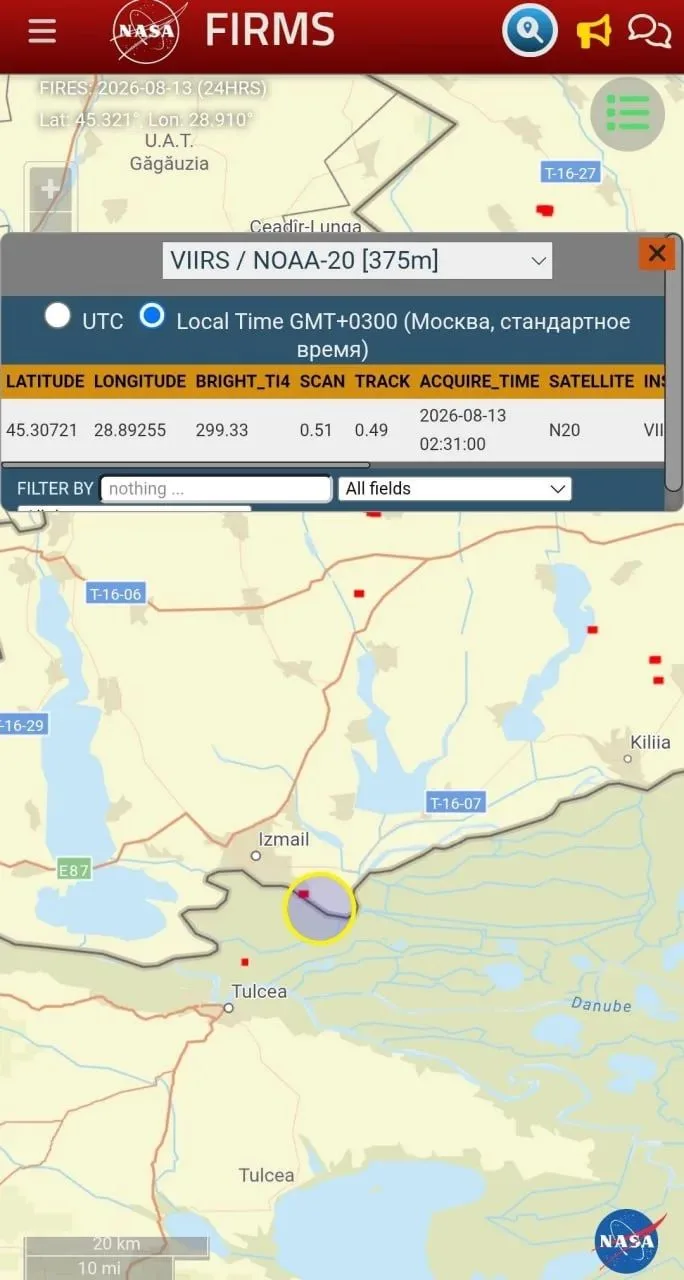
Task: Click the fire marker southwest of Izmail
Action: point(245,962)
